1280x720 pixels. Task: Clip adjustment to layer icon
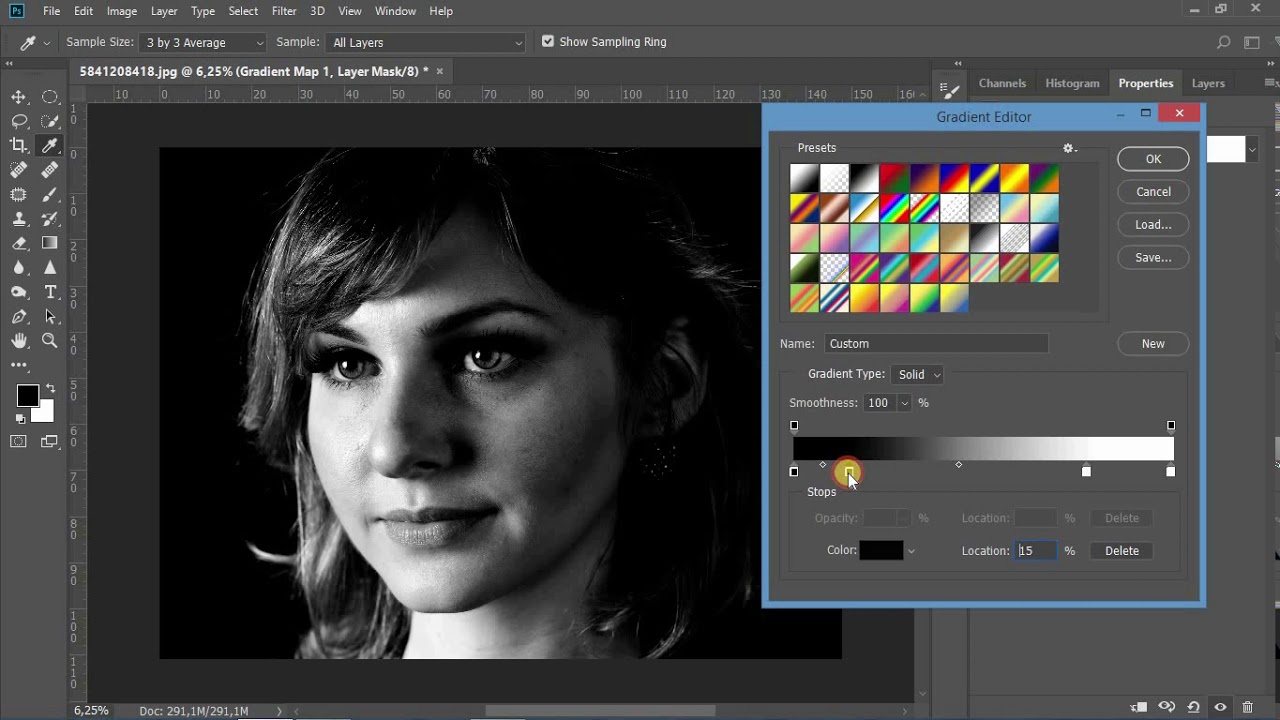click(1139, 707)
